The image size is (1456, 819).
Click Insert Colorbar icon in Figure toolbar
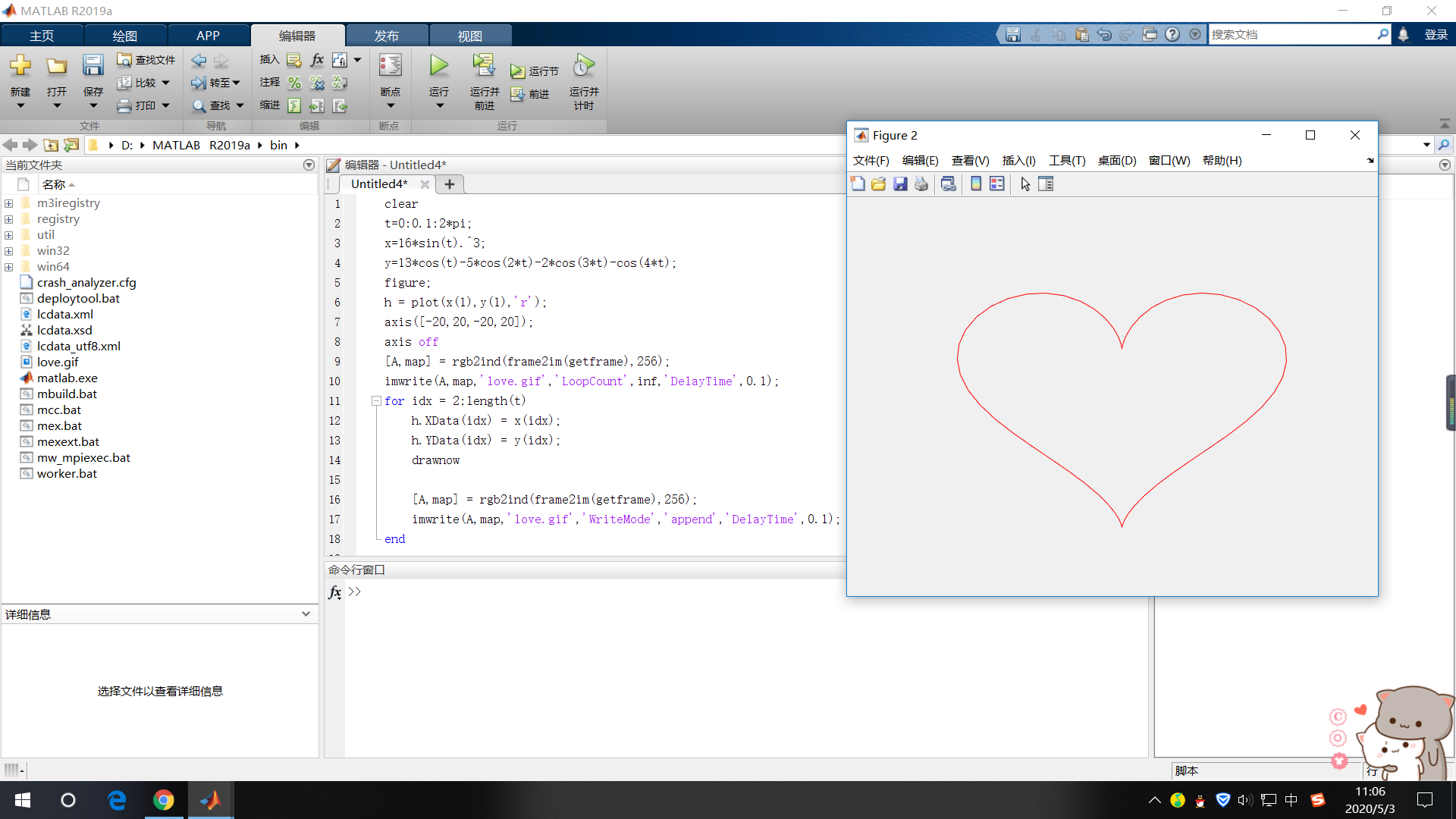coord(976,184)
